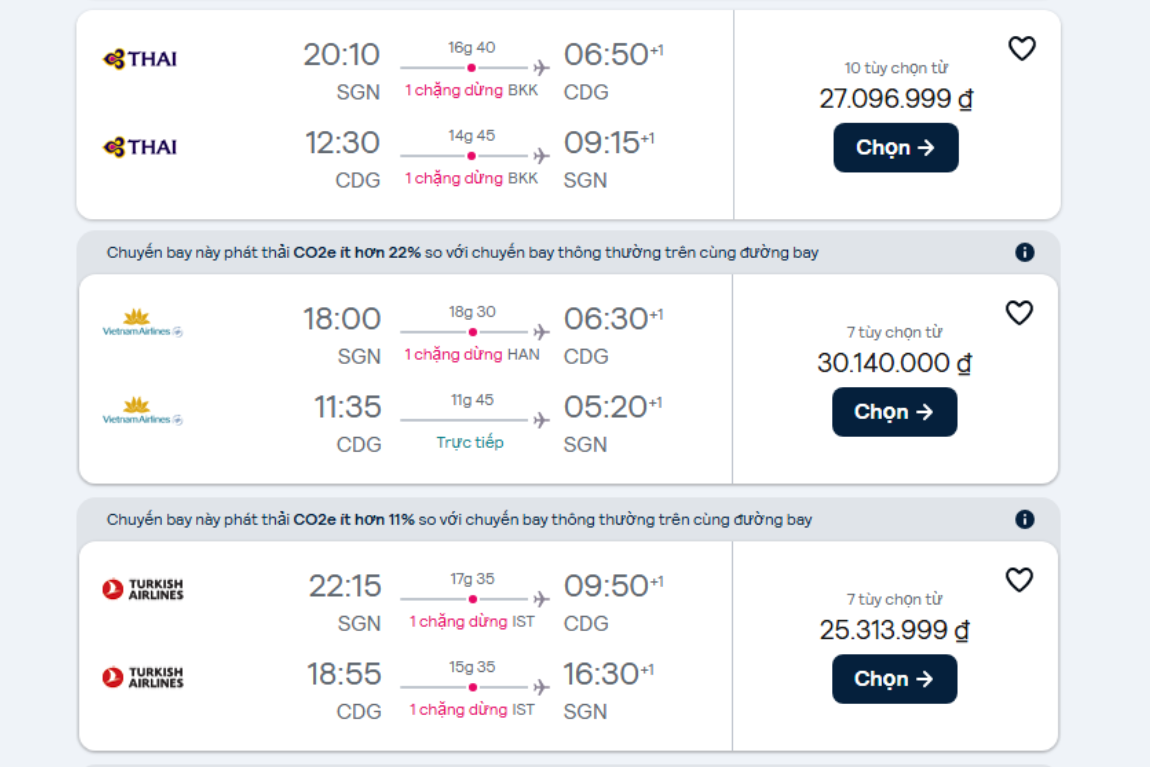Open '10 tùy chọn từ' price options
Screen dimensions: 1150x767
(x=896, y=68)
